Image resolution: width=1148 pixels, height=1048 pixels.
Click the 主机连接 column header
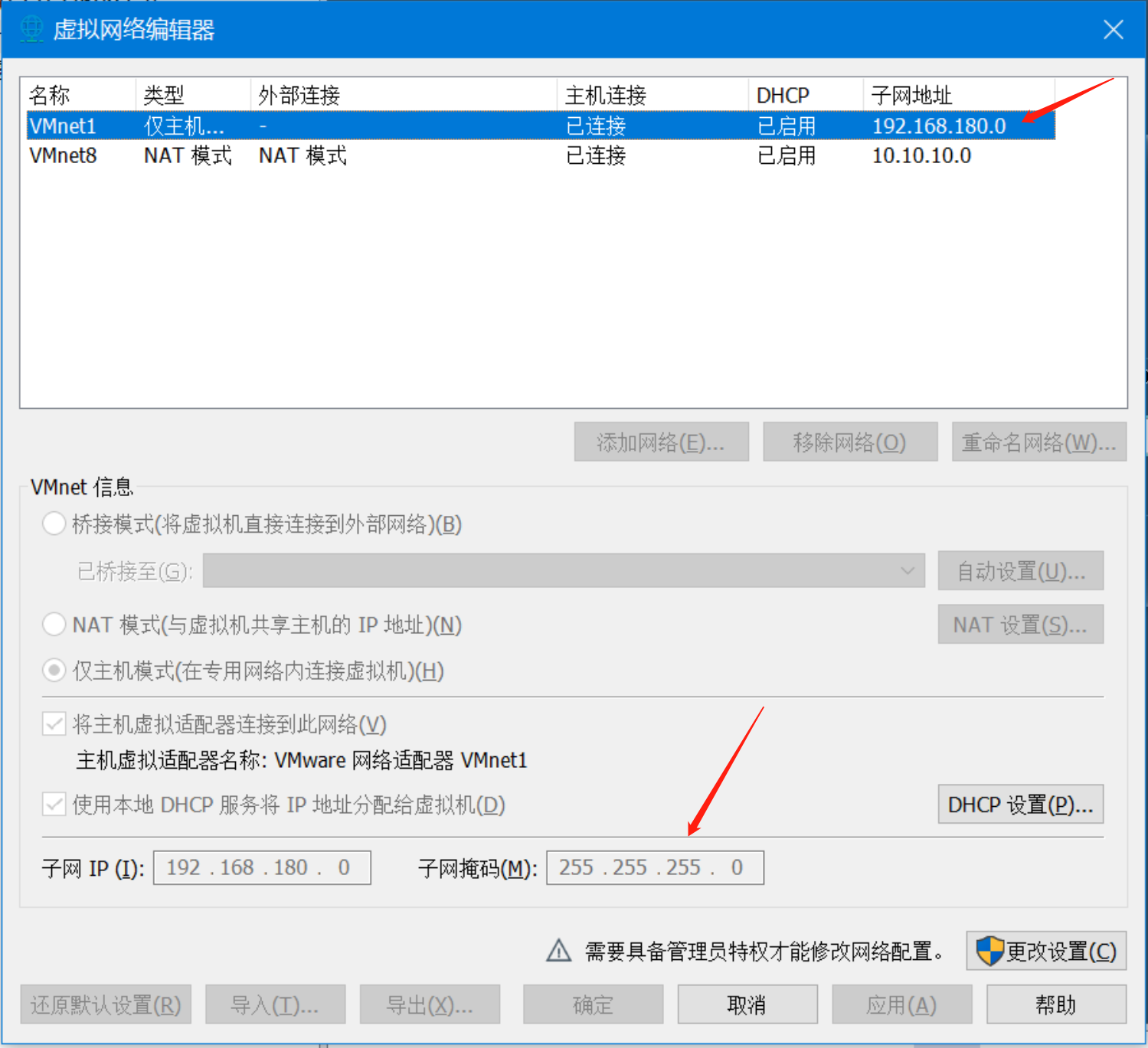point(652,95)
